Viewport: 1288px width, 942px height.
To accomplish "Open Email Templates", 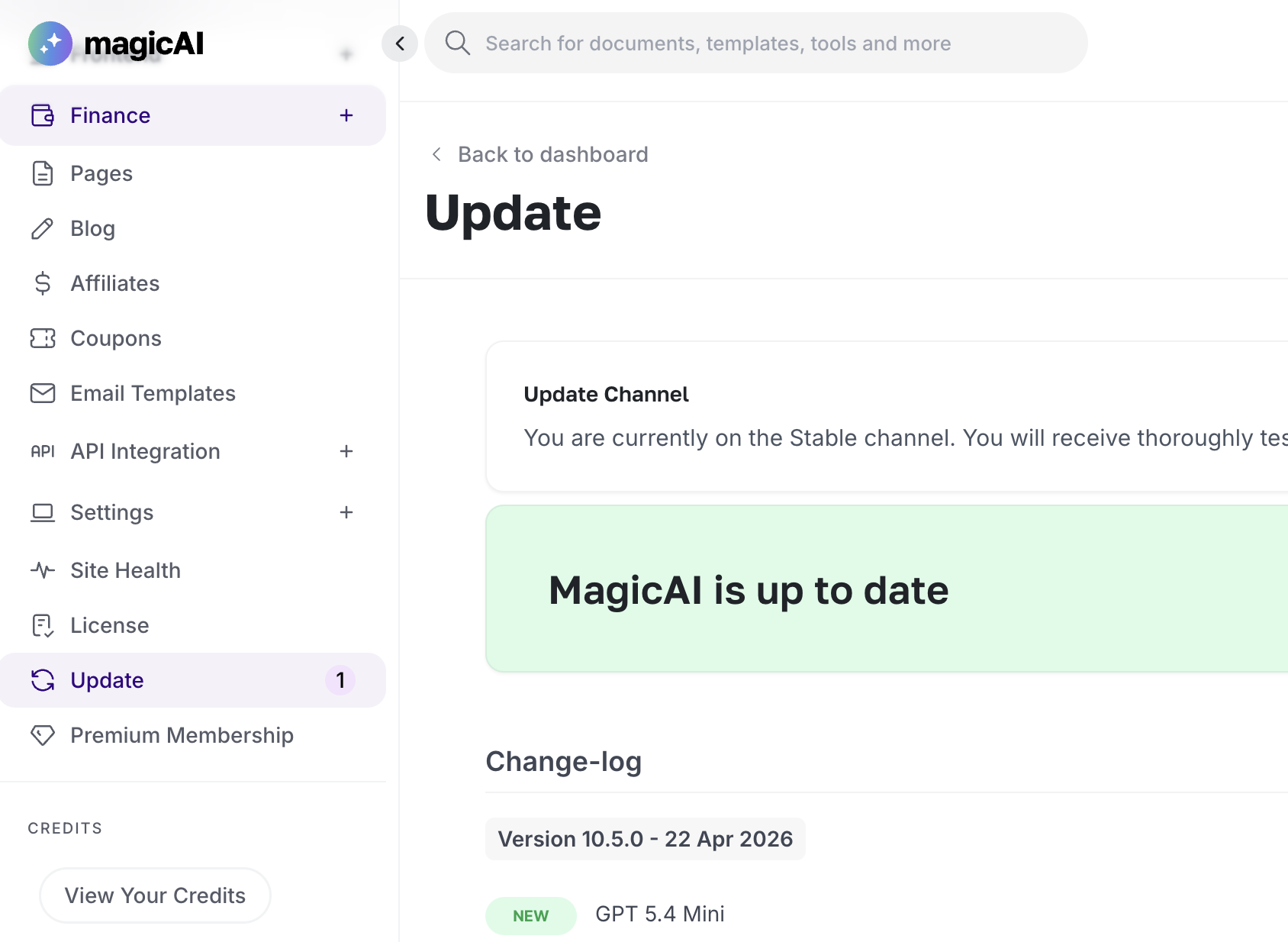I will [x=193, y=393].
